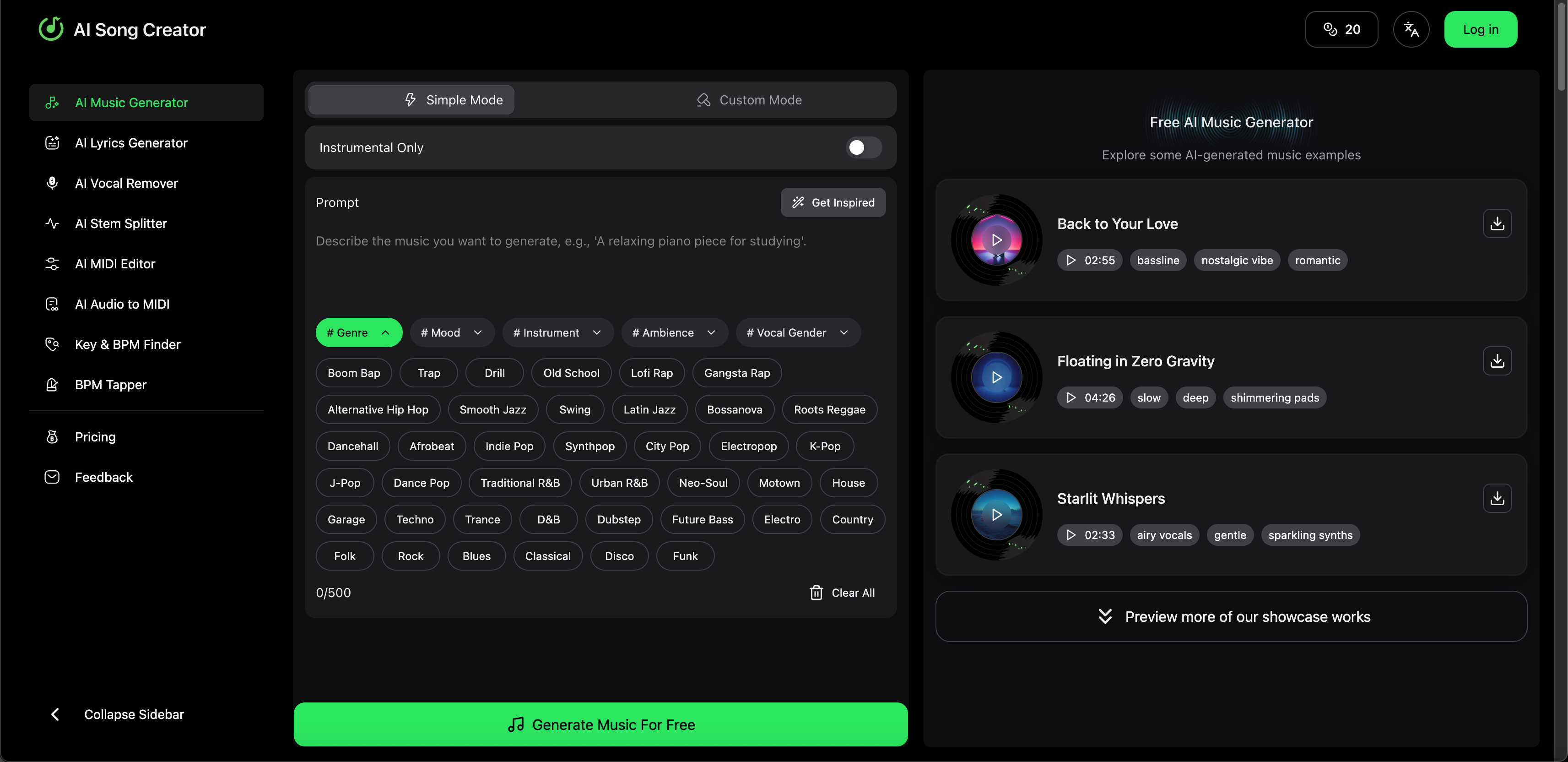Viewport: 1568px width, 762px height.
Task: Select the Lofi Rap genre chip
Action: [651, 373]
